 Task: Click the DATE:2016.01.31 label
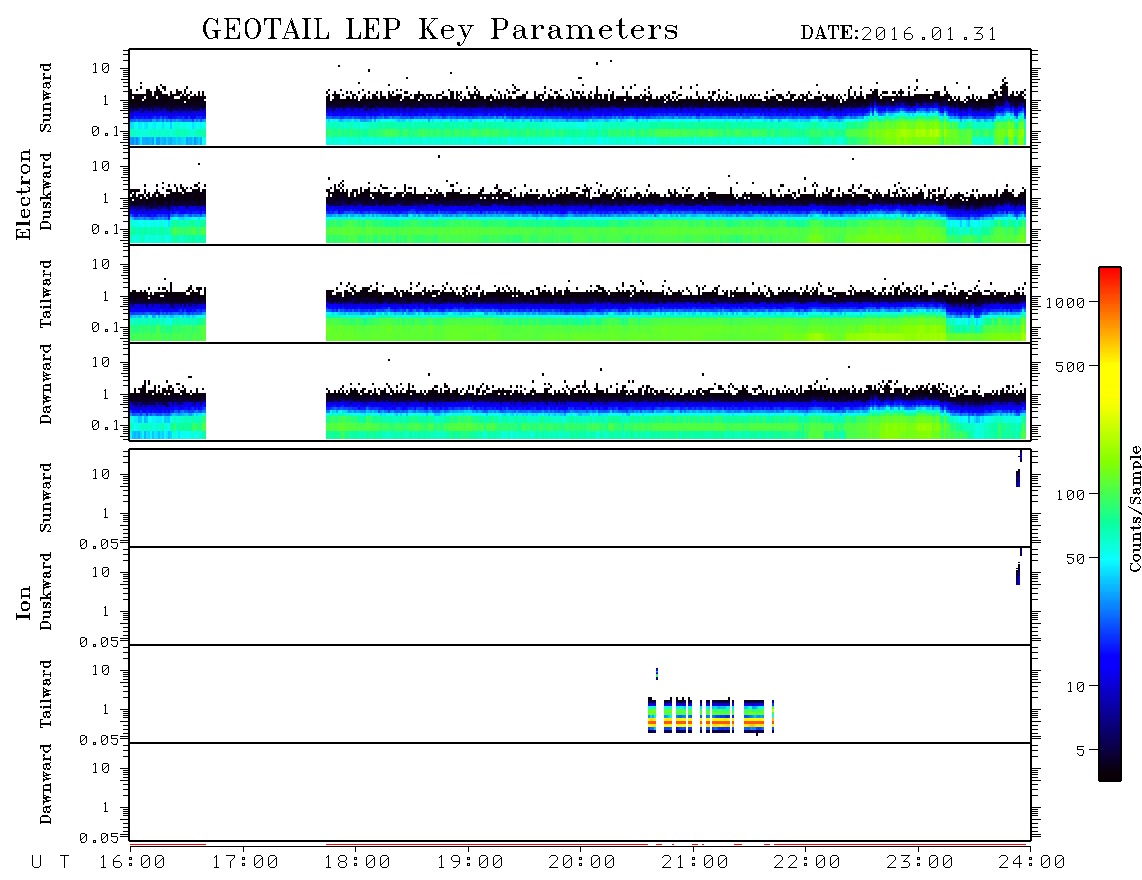tap(899, 34)
